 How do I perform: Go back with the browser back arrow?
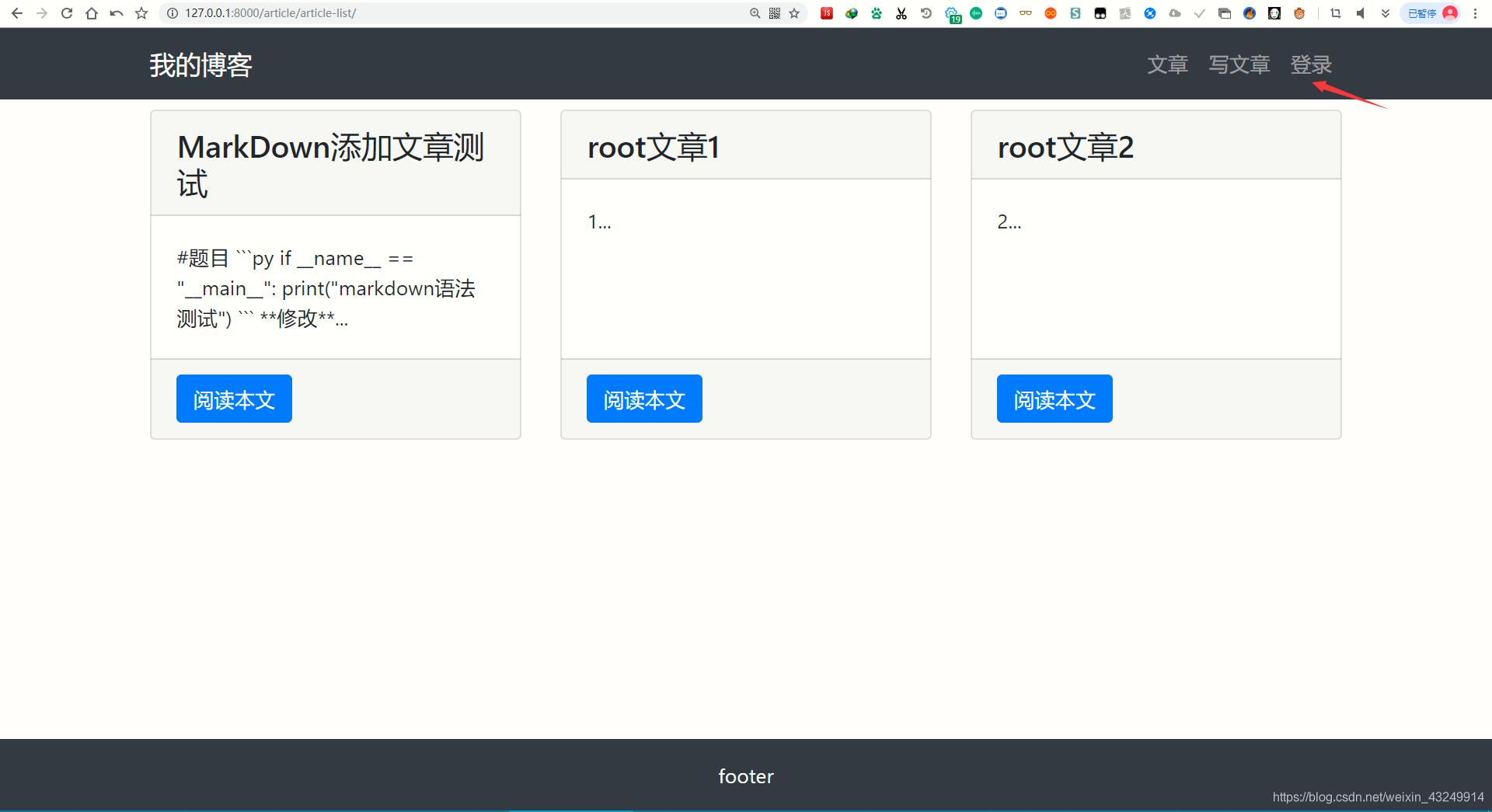pyautogui.click(x=17, y=13)
